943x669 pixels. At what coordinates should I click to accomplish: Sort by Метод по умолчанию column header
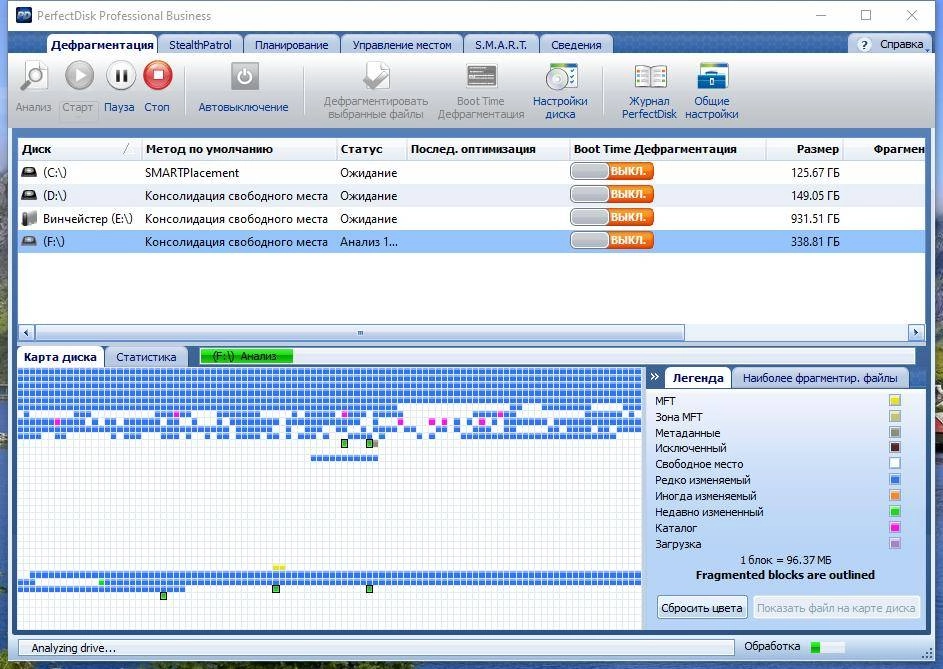[x=239, y=149]
